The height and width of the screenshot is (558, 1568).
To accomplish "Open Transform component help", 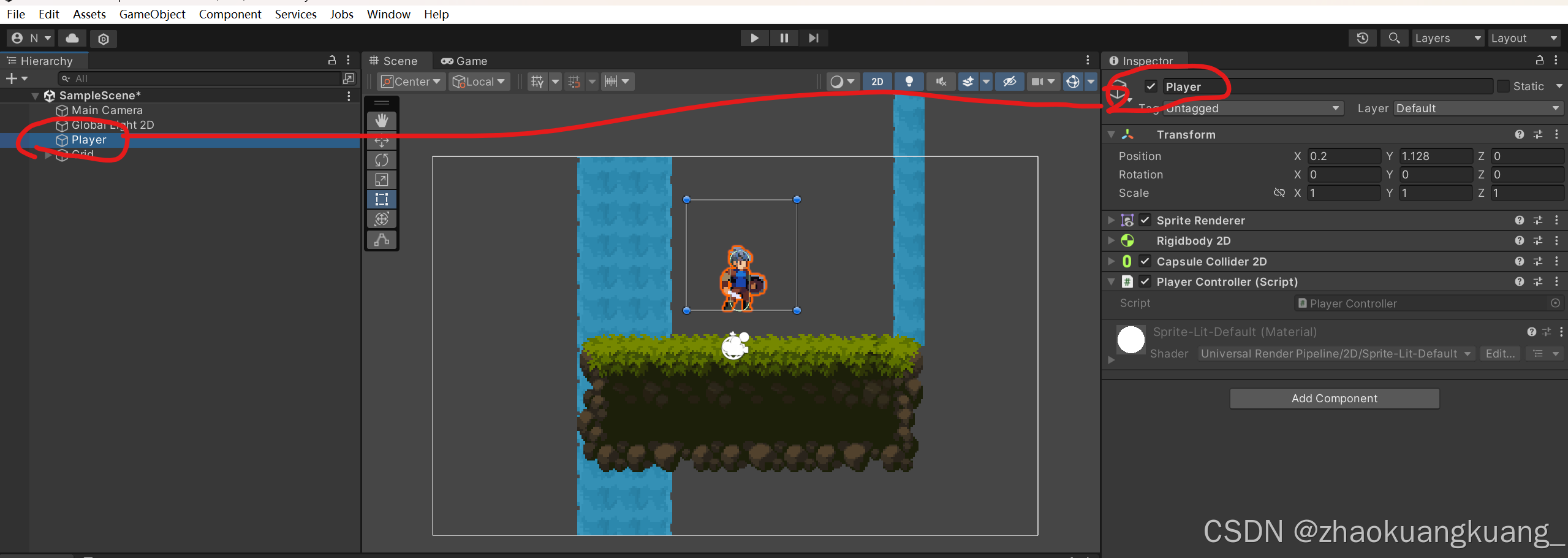I will (1520, 134).
